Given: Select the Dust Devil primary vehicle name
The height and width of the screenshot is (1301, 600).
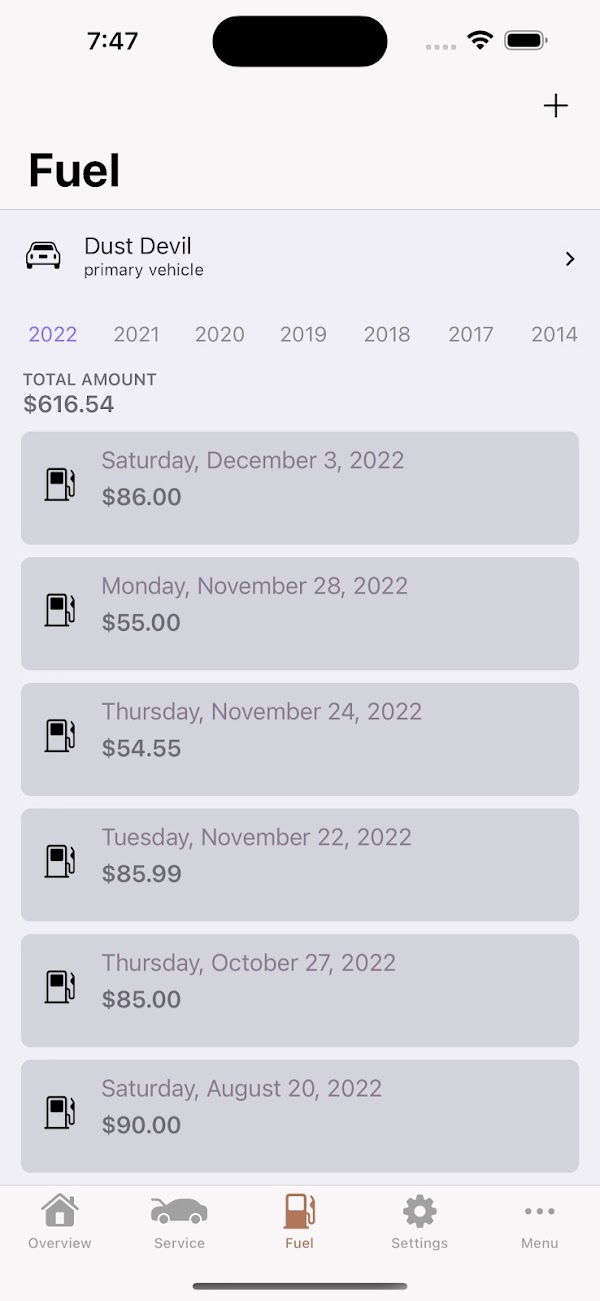Looking at the screenshot, I should 138,246.
